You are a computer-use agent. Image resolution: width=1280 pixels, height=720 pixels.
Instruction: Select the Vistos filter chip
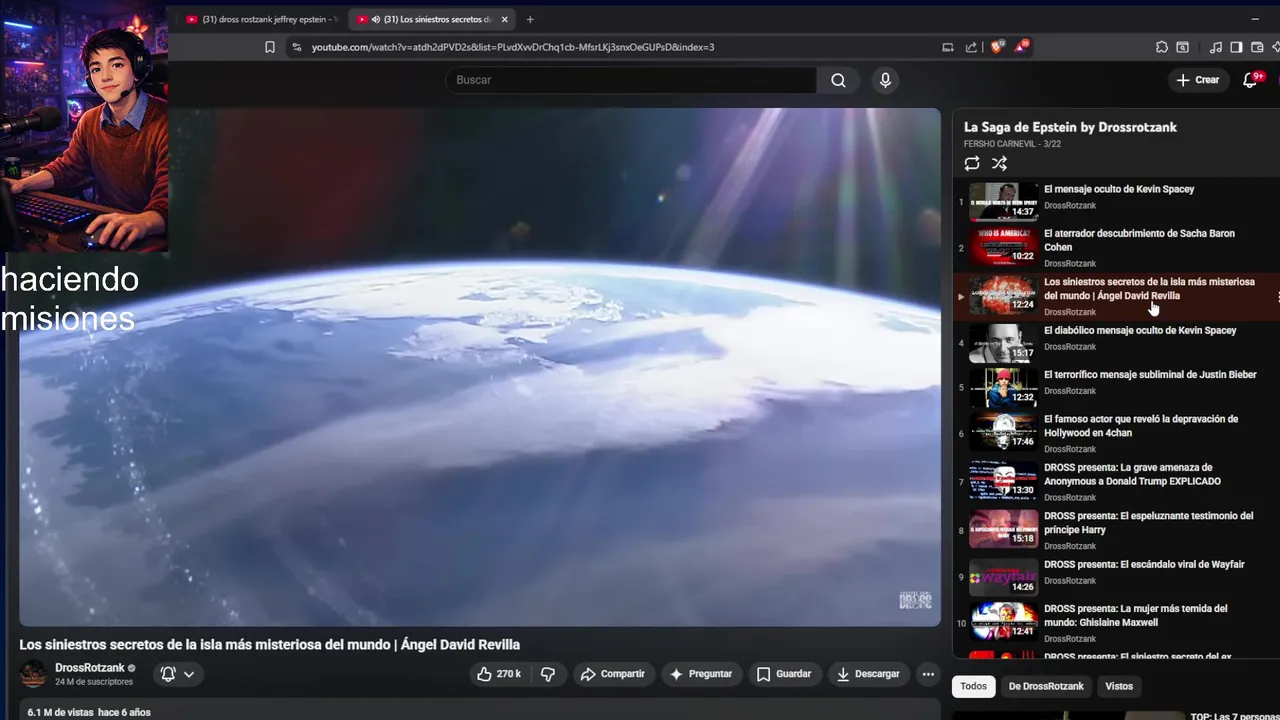(1119, 686)
